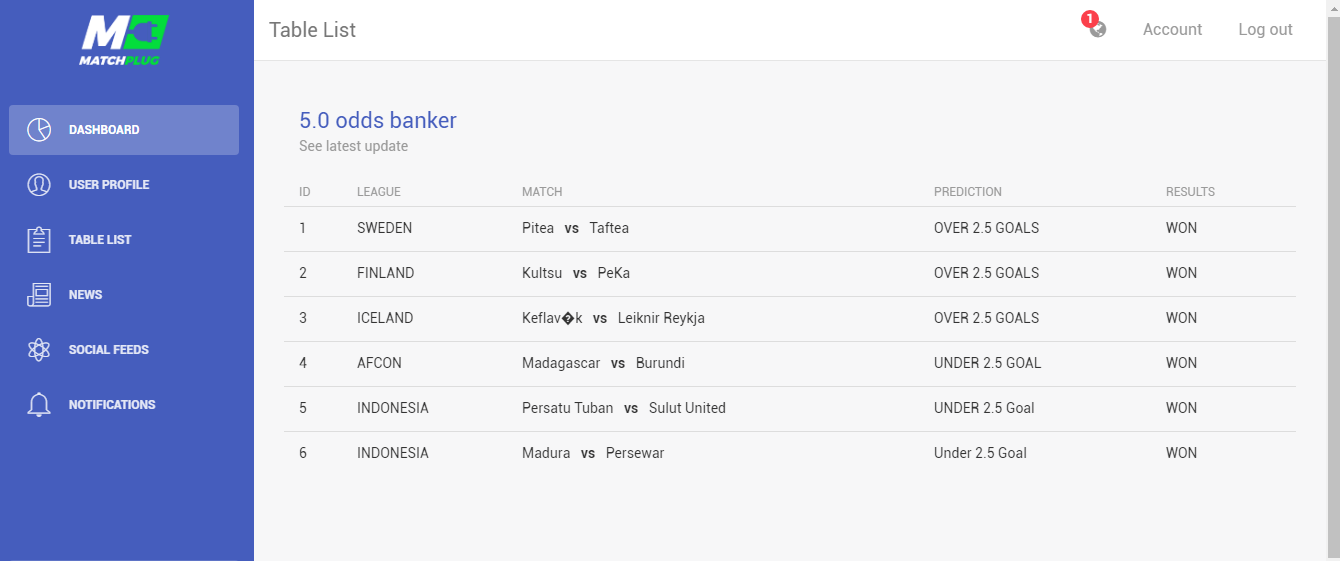This screenshot has height=561, width=1340.
Task: Open the Social Feeds sidebar label
Action: coord(109,350)
